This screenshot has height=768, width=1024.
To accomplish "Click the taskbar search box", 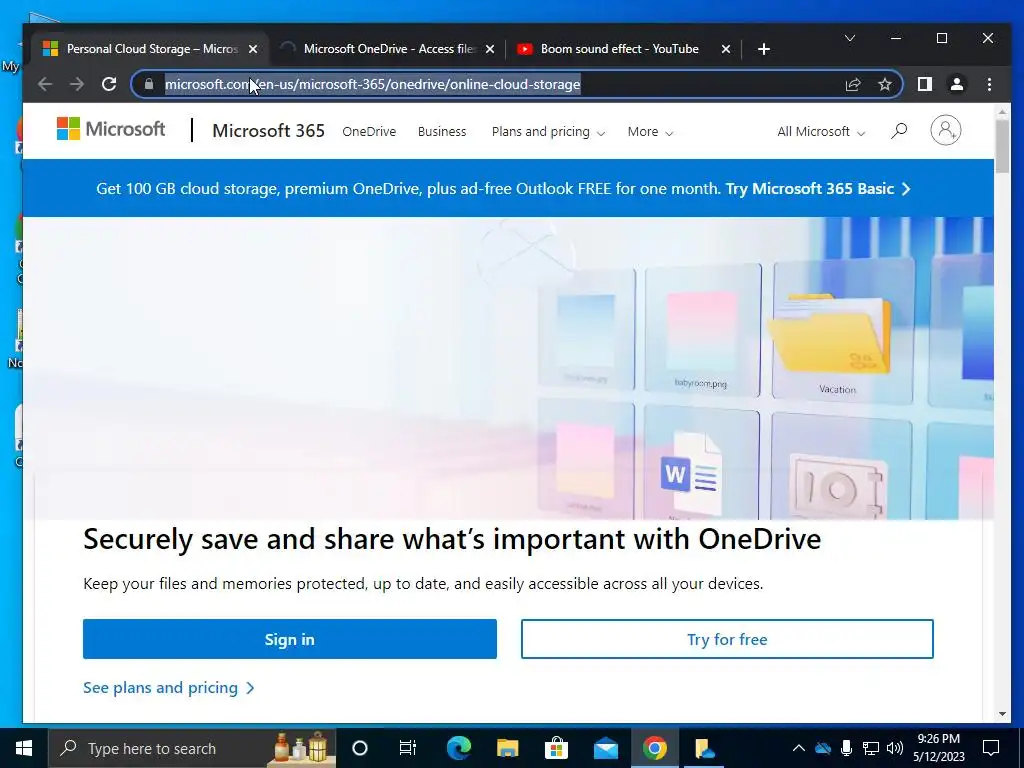I will [192, 748].
